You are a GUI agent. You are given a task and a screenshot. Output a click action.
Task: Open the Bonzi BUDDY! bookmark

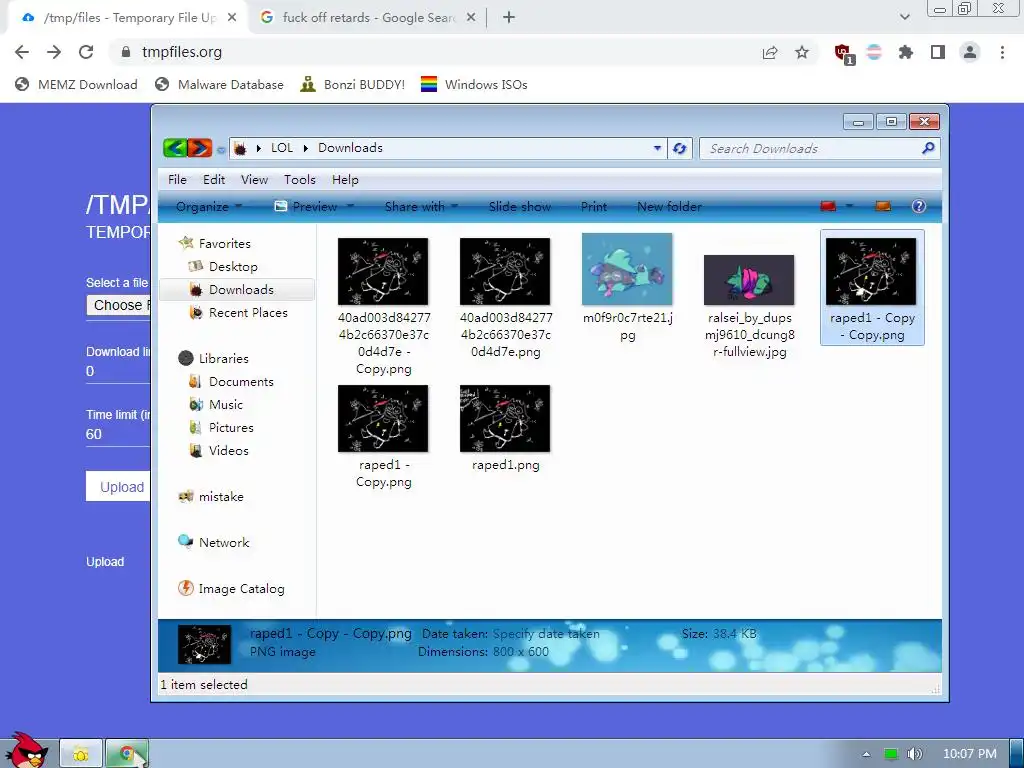352,84
